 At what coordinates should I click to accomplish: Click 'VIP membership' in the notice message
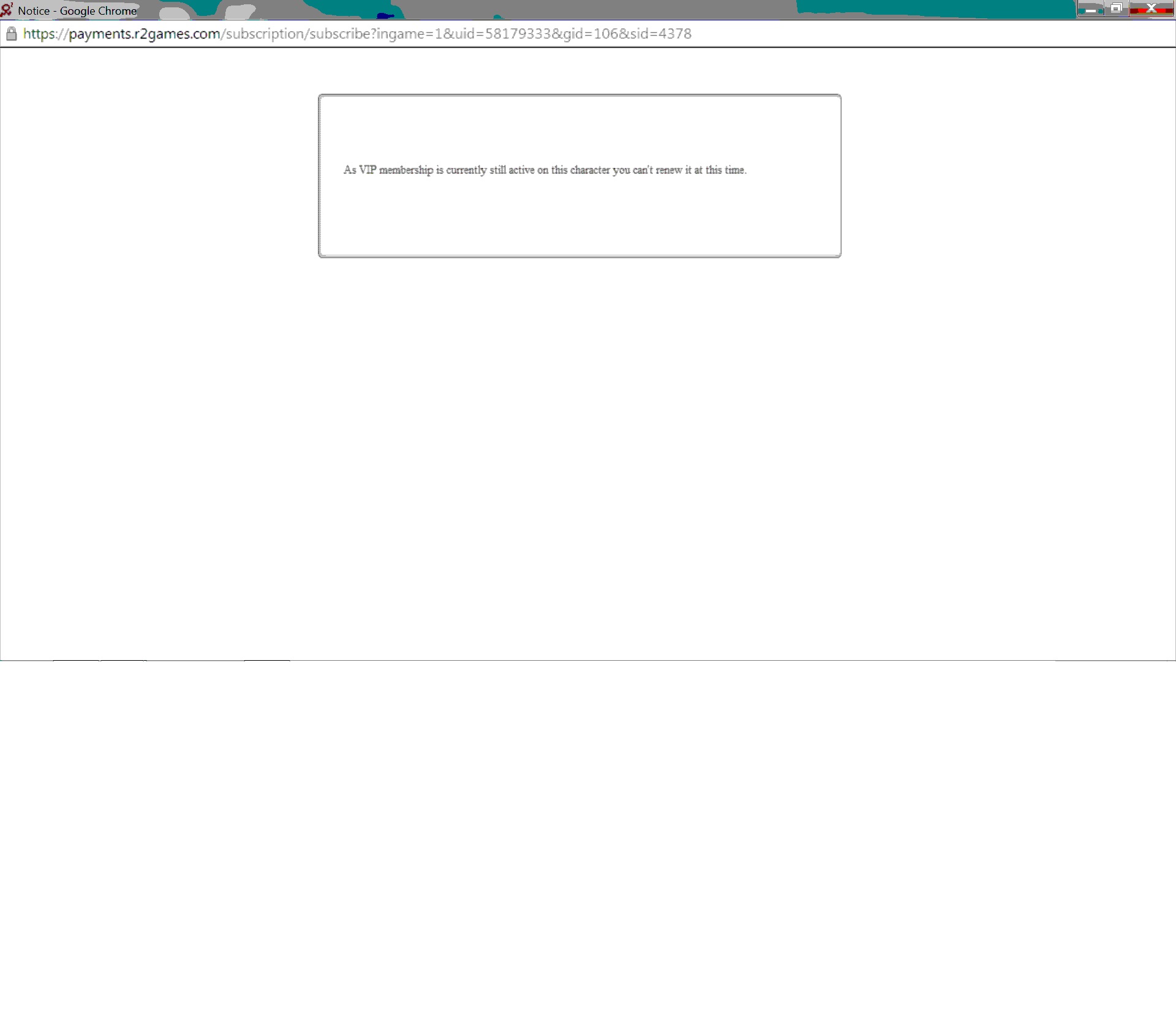(396, 170)
